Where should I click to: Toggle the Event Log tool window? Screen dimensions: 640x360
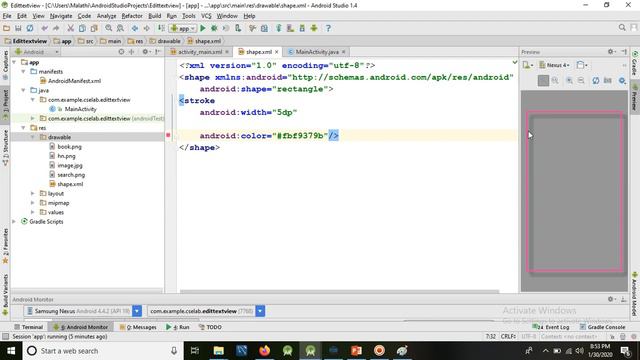tap(551, 327)
